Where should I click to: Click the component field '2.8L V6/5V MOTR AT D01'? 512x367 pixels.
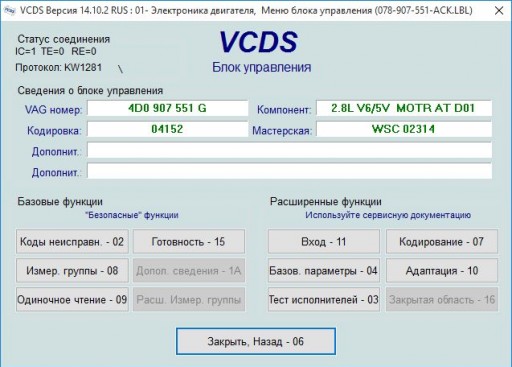pyautogui.click(x=404, y=108)
